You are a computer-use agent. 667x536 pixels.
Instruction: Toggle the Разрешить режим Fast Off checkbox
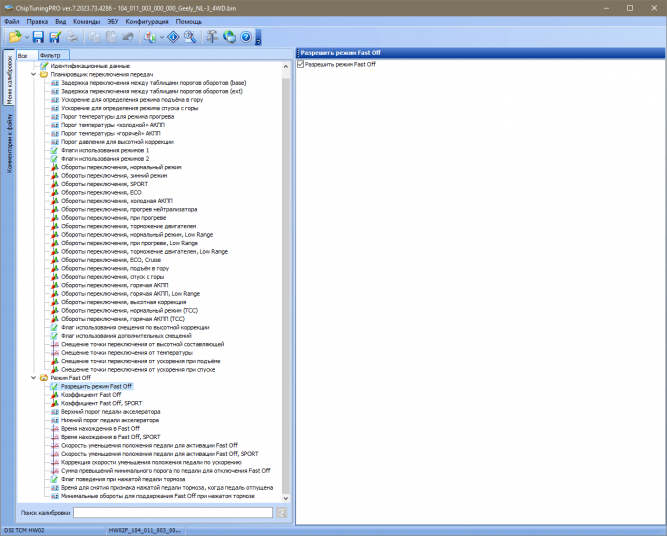(301, 64)
